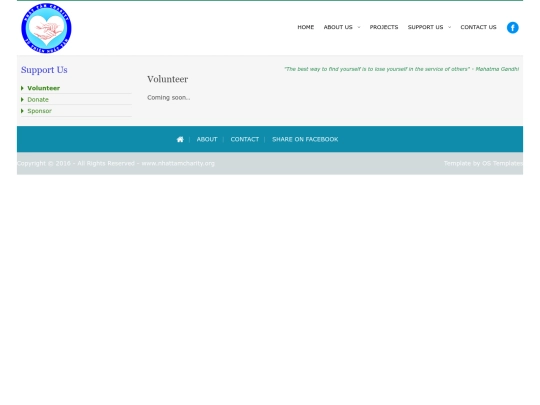Open the About Us menu
The height and width of the screenshot is (405, 540).
(338, 27)
